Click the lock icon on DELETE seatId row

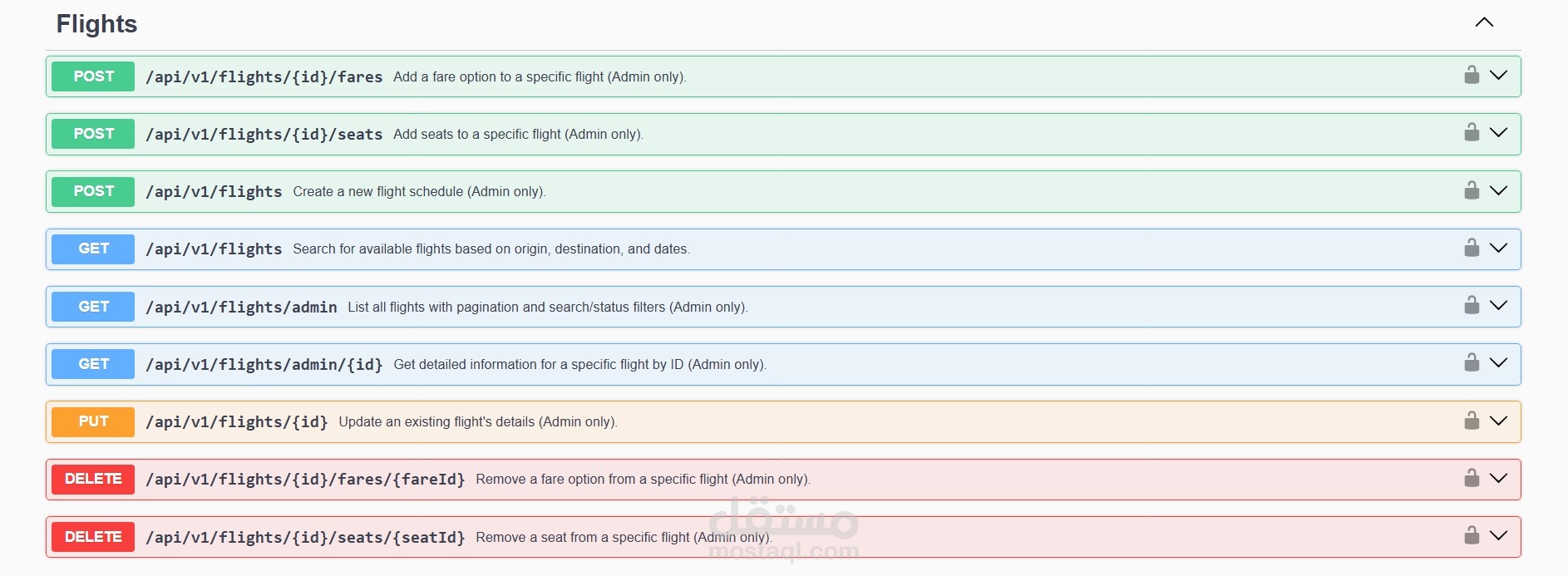pyautogui.click(x=1472, y=535)
